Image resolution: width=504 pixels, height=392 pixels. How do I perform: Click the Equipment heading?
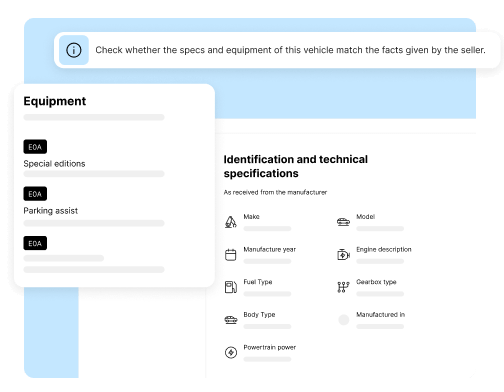(x=55, y=101)
